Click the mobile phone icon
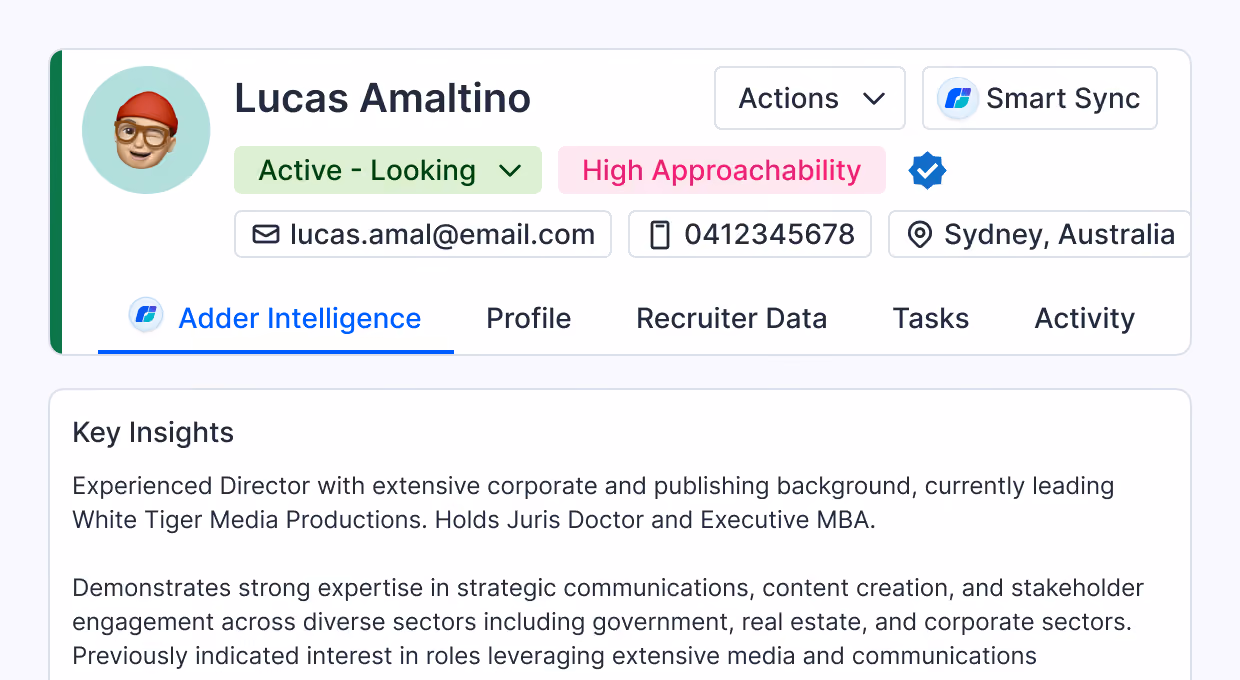The image size is (1240, 680). [659, 234]
